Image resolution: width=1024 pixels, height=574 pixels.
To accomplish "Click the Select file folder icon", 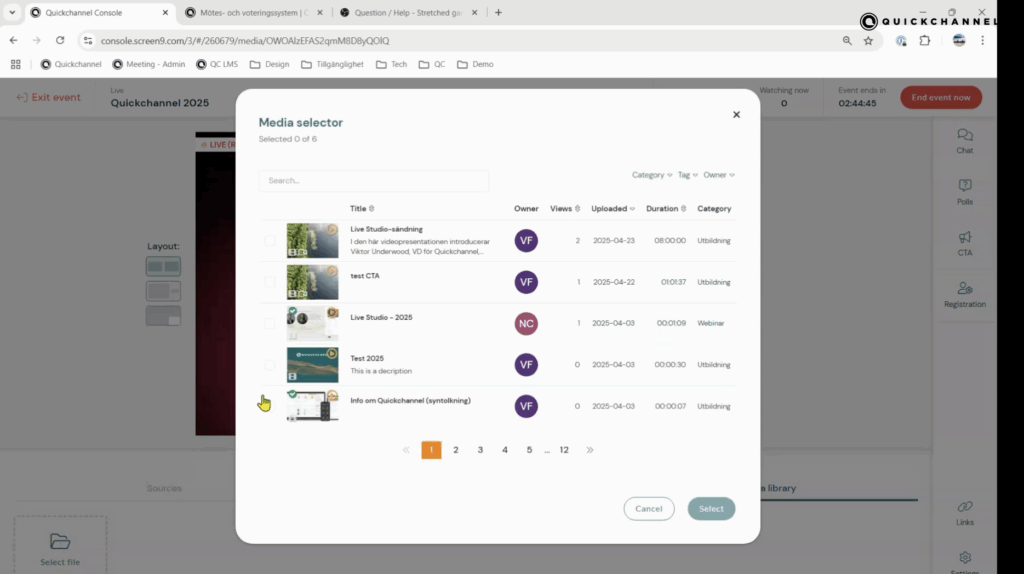I will pyautogui.click(x=60, y=541).
